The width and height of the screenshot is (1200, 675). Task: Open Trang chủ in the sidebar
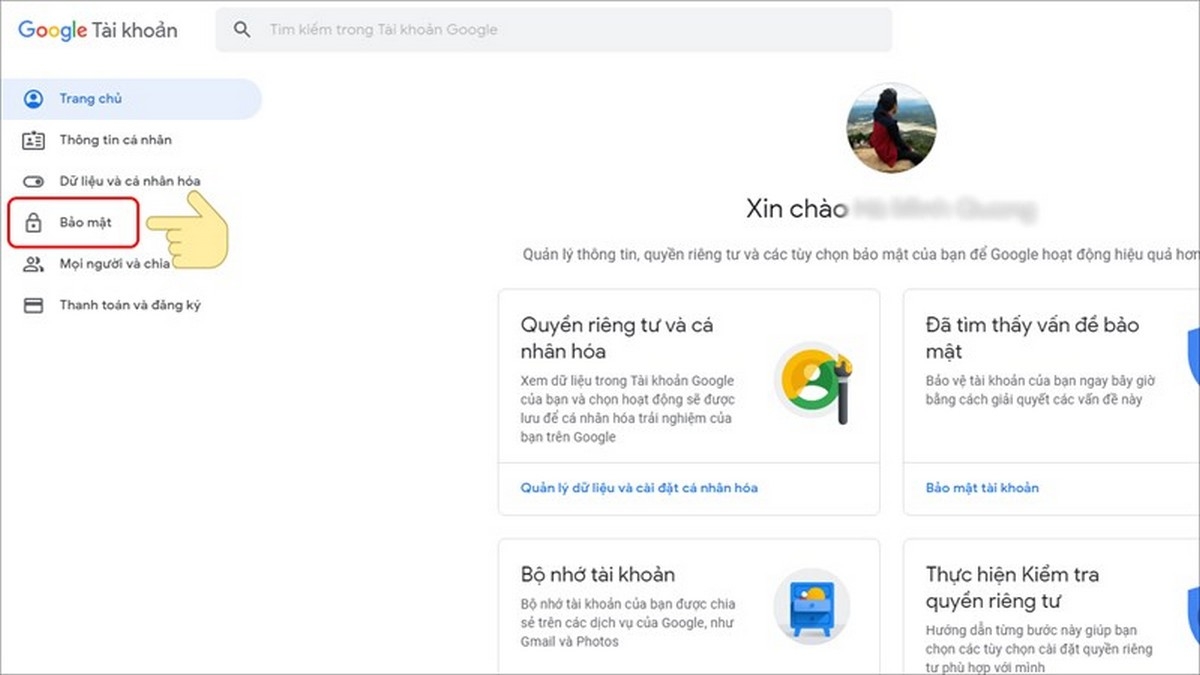click(x=131, y=99)
